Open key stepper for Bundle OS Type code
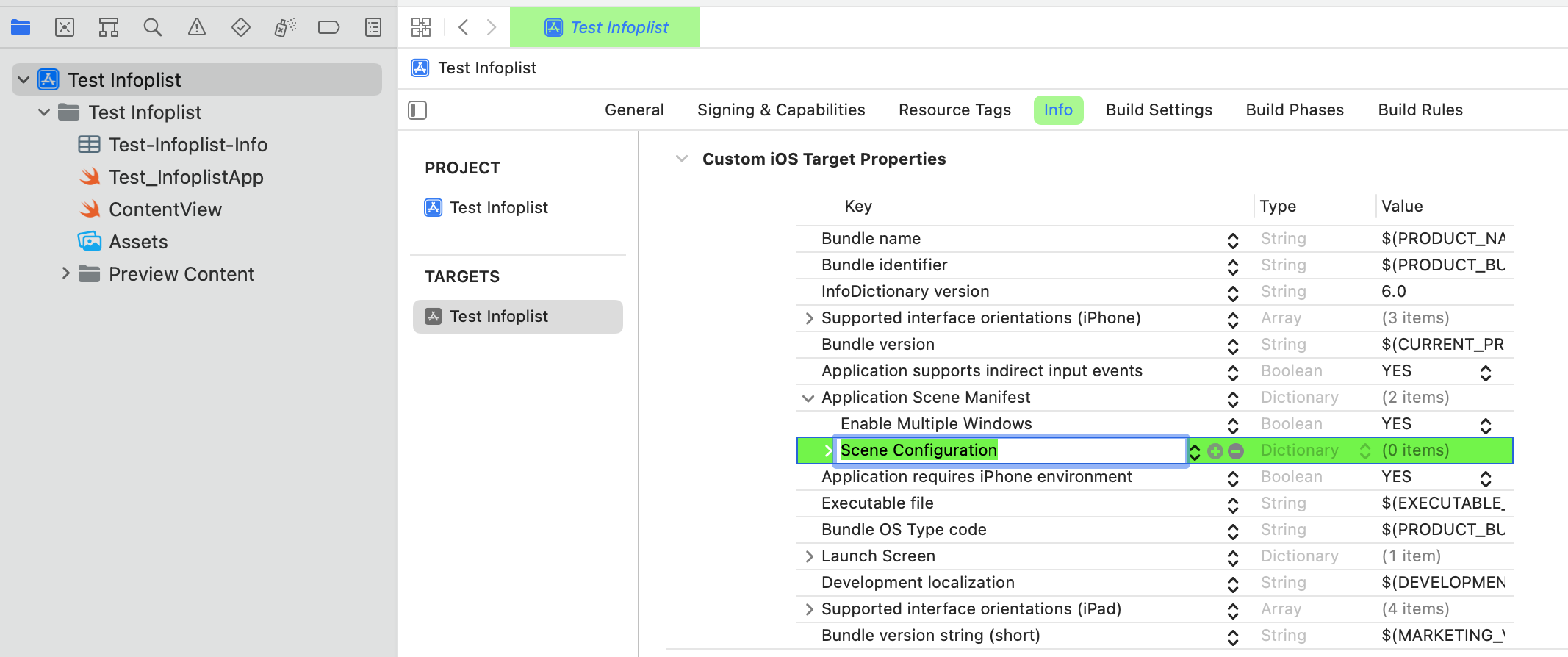Image resolution: width=1568 pixels, height=657 pixels. [1233, 531]
